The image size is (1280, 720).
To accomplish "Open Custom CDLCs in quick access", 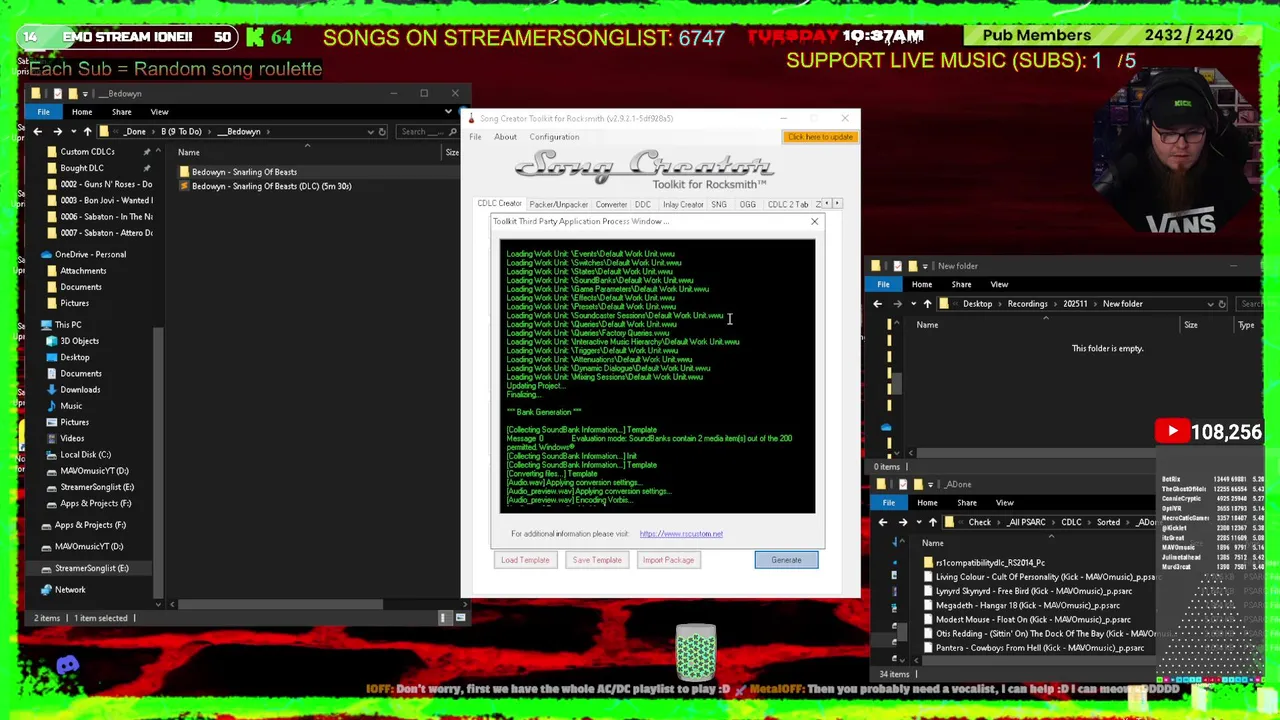I will (x=87, y=152).
